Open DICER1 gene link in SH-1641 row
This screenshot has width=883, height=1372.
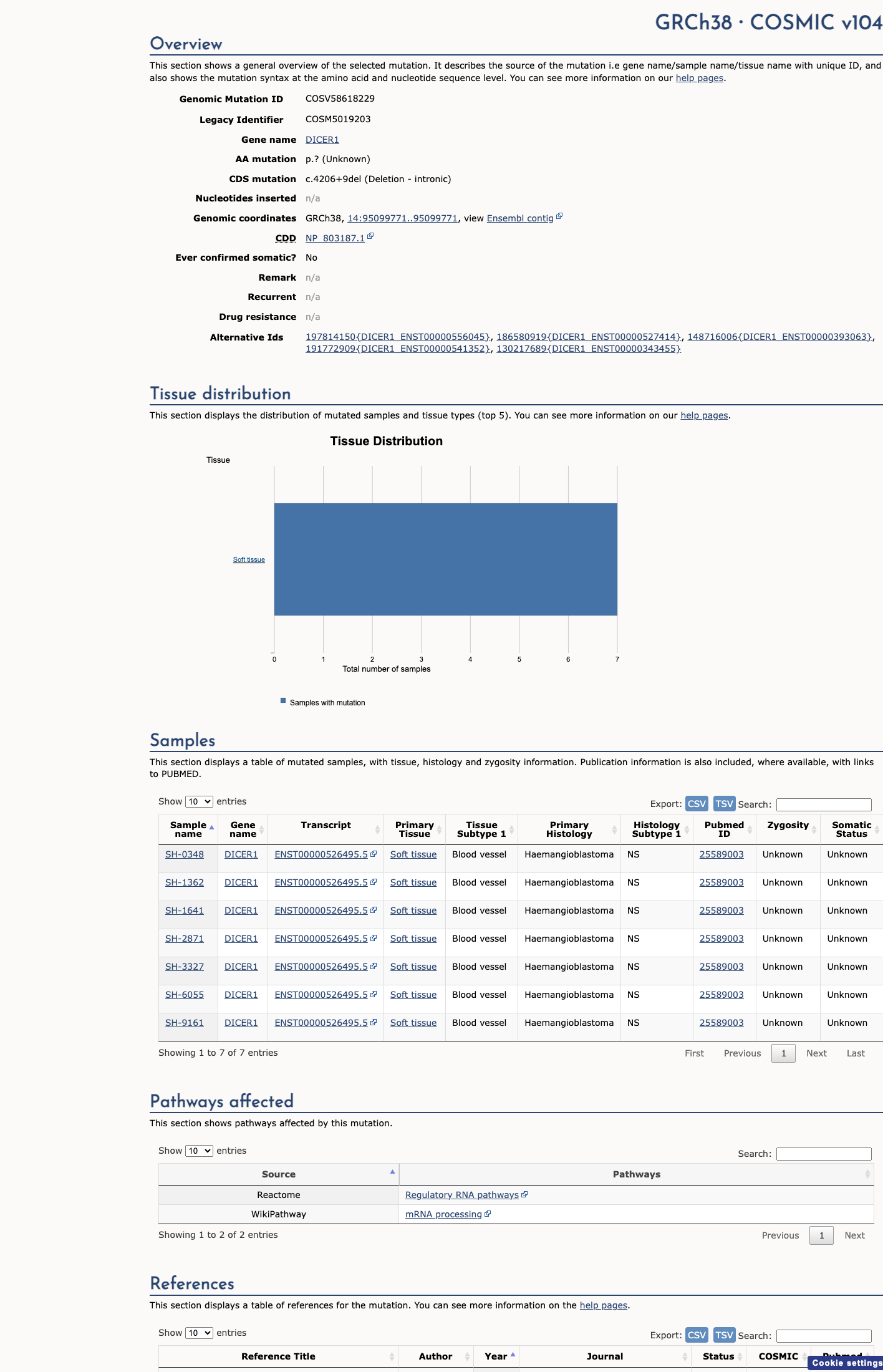[x=241, y=911]
